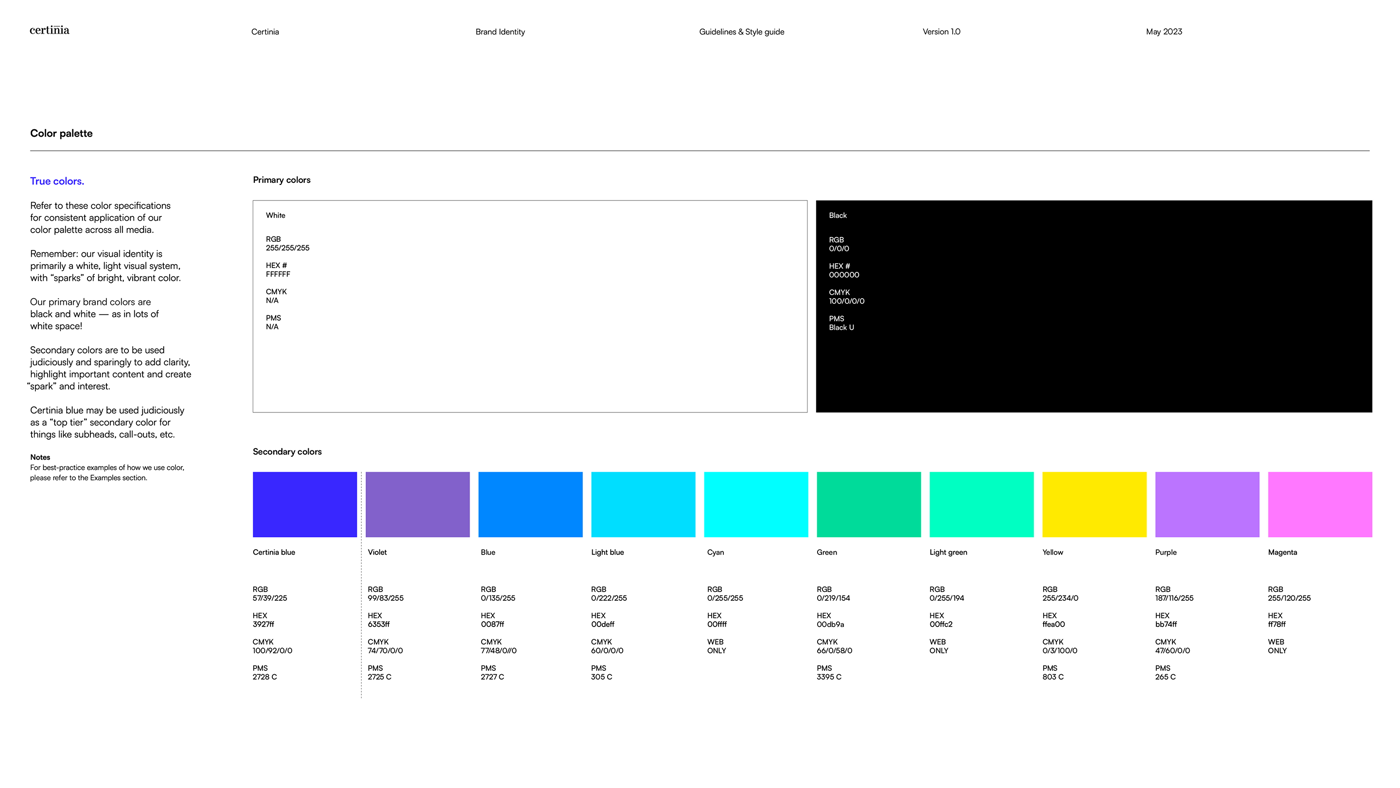Pick the Light green swatch
Screen dimensions: 1400x788
pos(981,504)
